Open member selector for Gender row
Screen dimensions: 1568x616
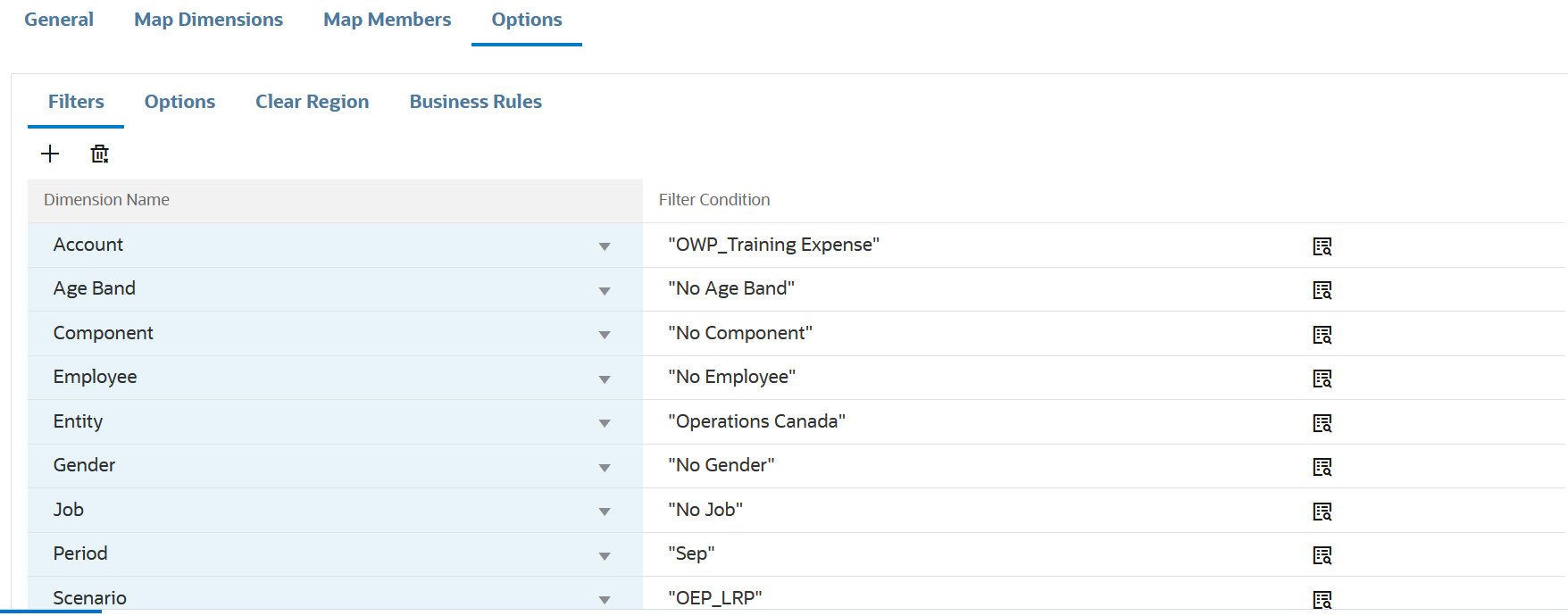click(x=1322, y=467)
